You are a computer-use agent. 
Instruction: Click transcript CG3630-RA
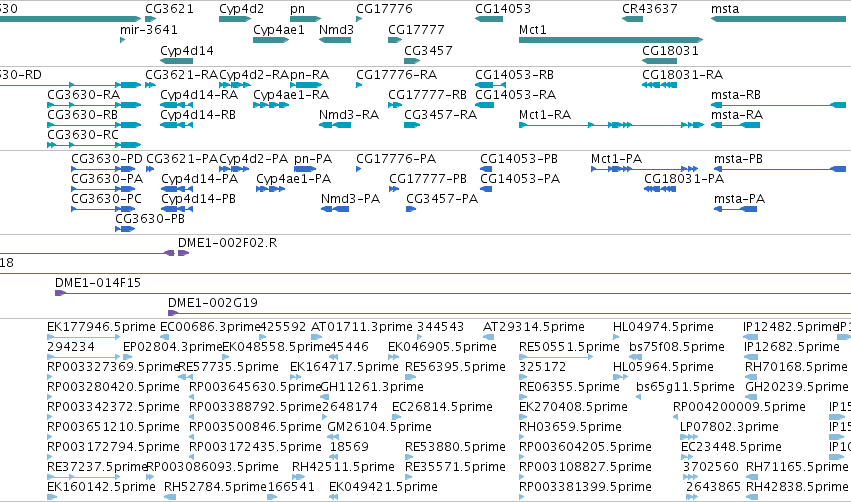(x=84, y=94)
